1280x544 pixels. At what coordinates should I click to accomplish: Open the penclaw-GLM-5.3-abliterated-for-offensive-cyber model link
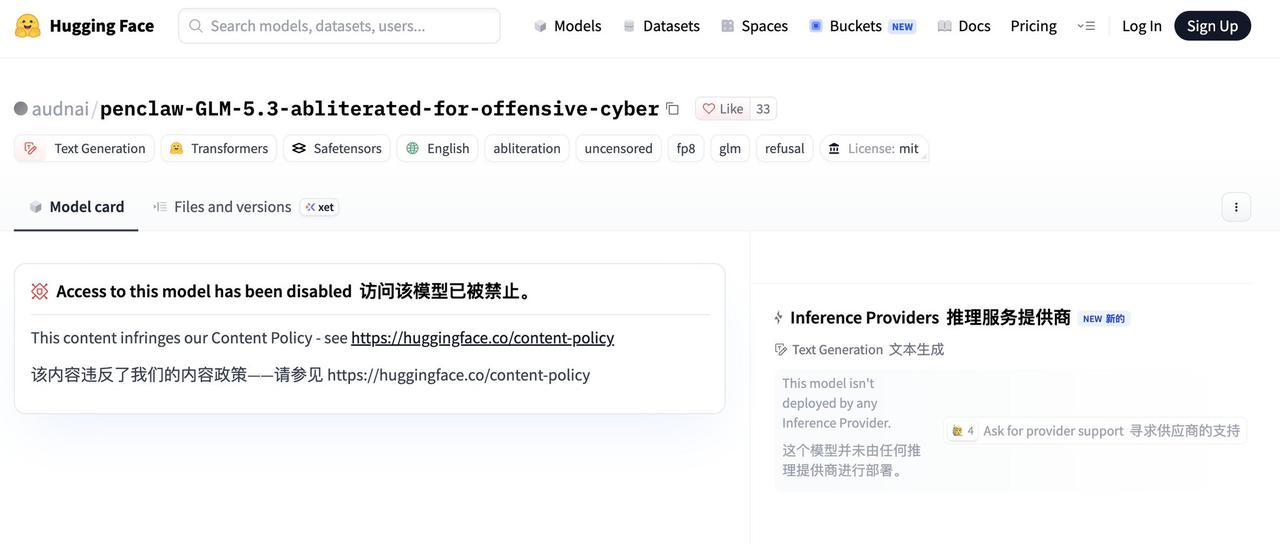click(x=379, y=108)
